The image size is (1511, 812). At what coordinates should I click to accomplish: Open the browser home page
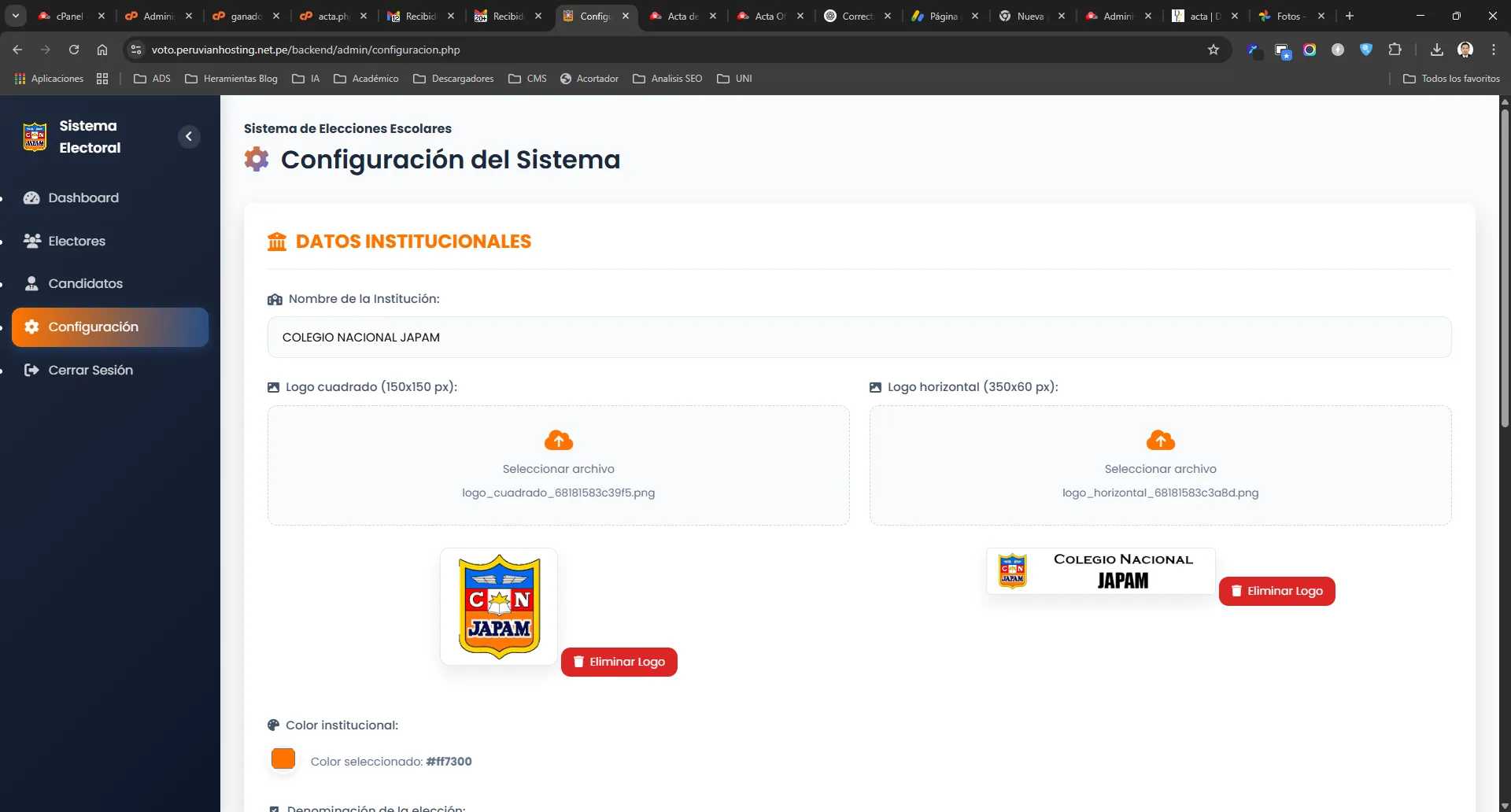tap(102, 50)
